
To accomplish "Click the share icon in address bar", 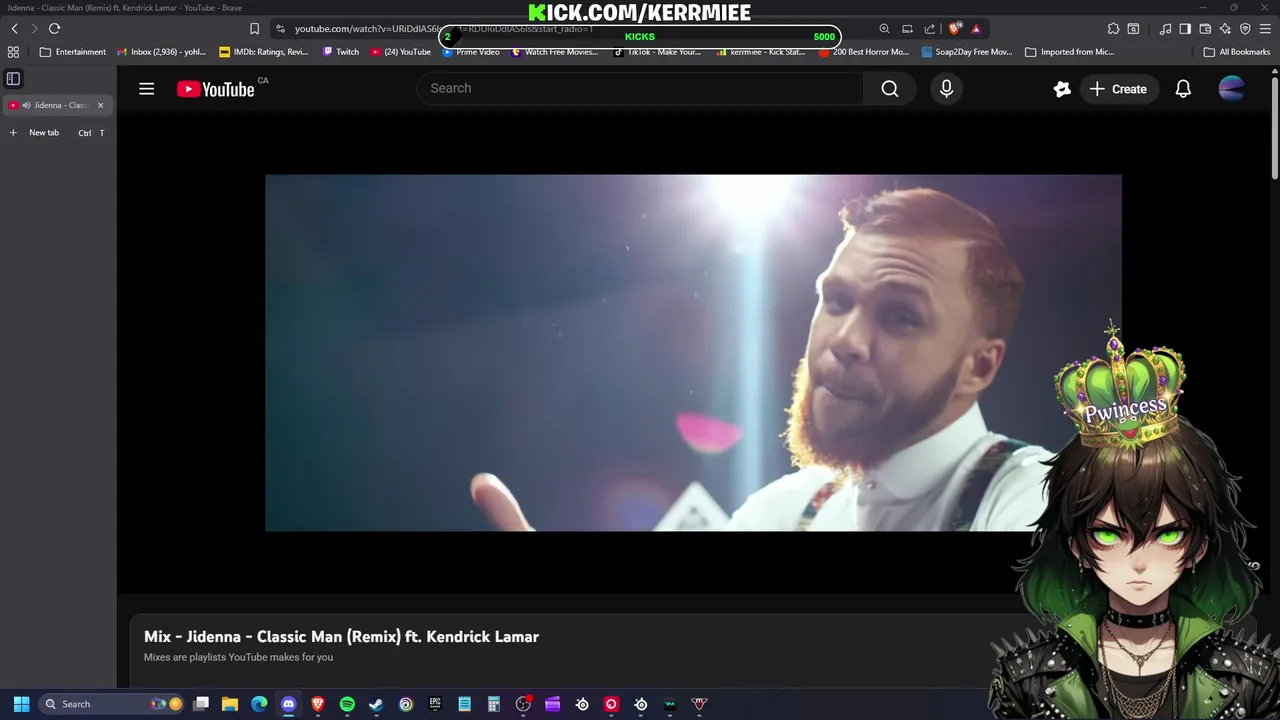I will click(x=930, y=29).
